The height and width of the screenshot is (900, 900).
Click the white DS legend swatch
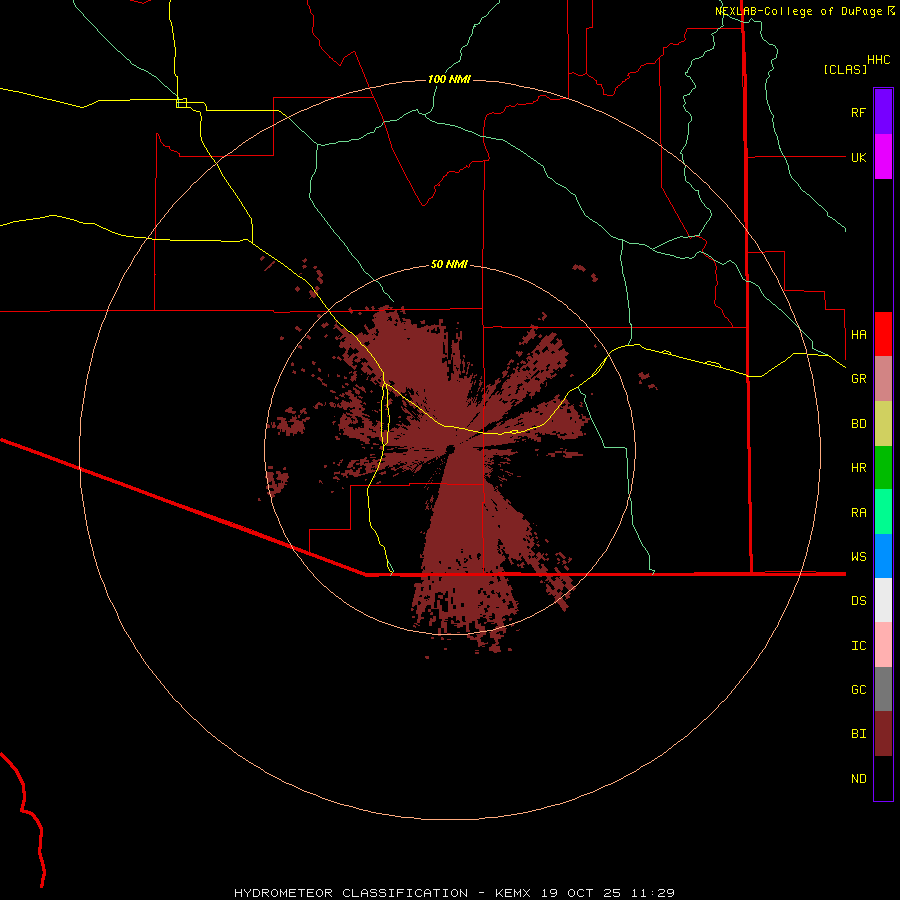pyautogui.click(x=883, y=600)
